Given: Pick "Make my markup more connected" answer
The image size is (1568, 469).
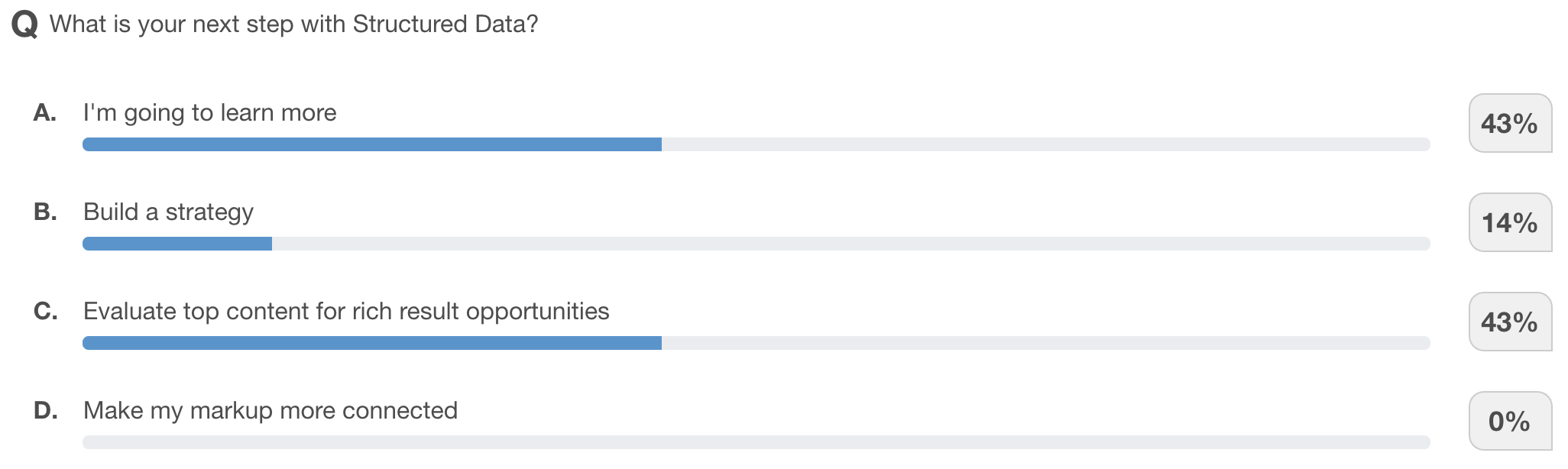Looking at the screenshot, I should coord(271,411).
